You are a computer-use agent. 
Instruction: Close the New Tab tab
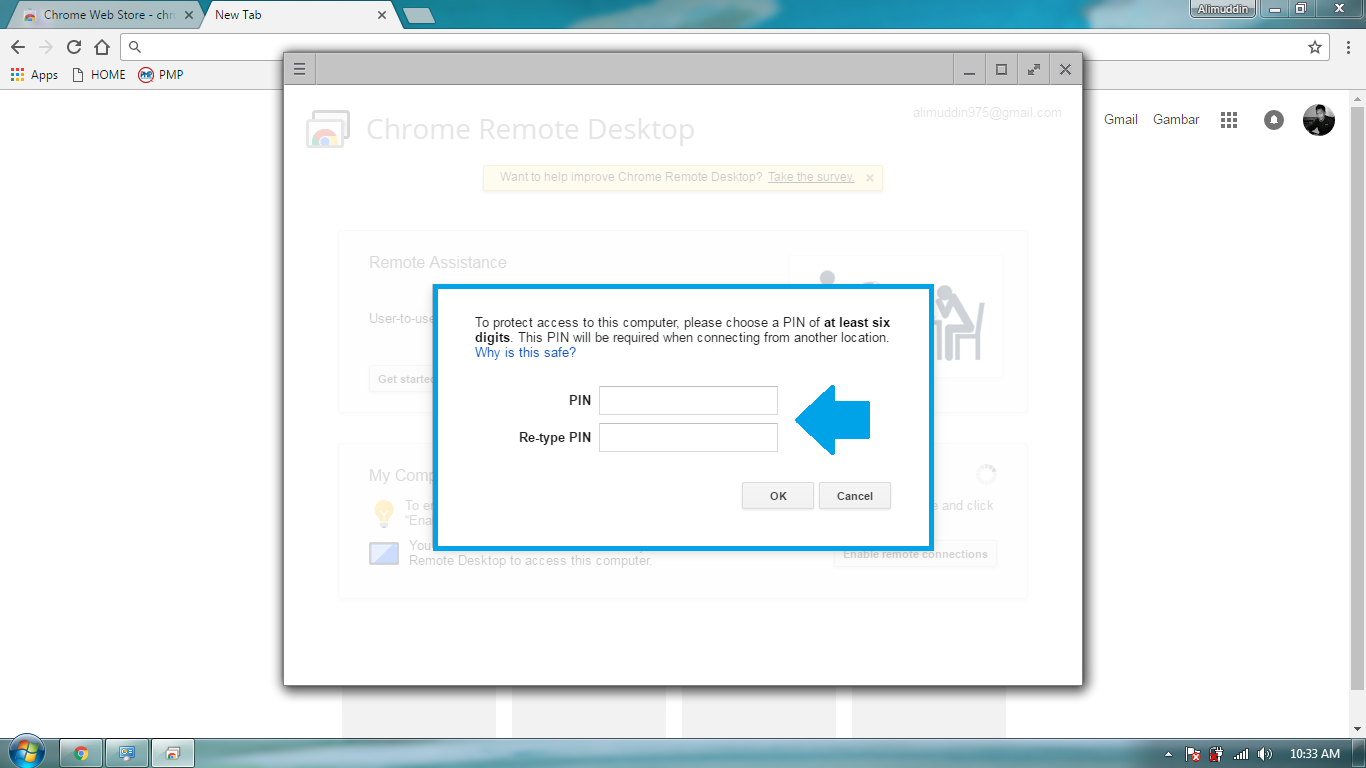click(382, 15)
